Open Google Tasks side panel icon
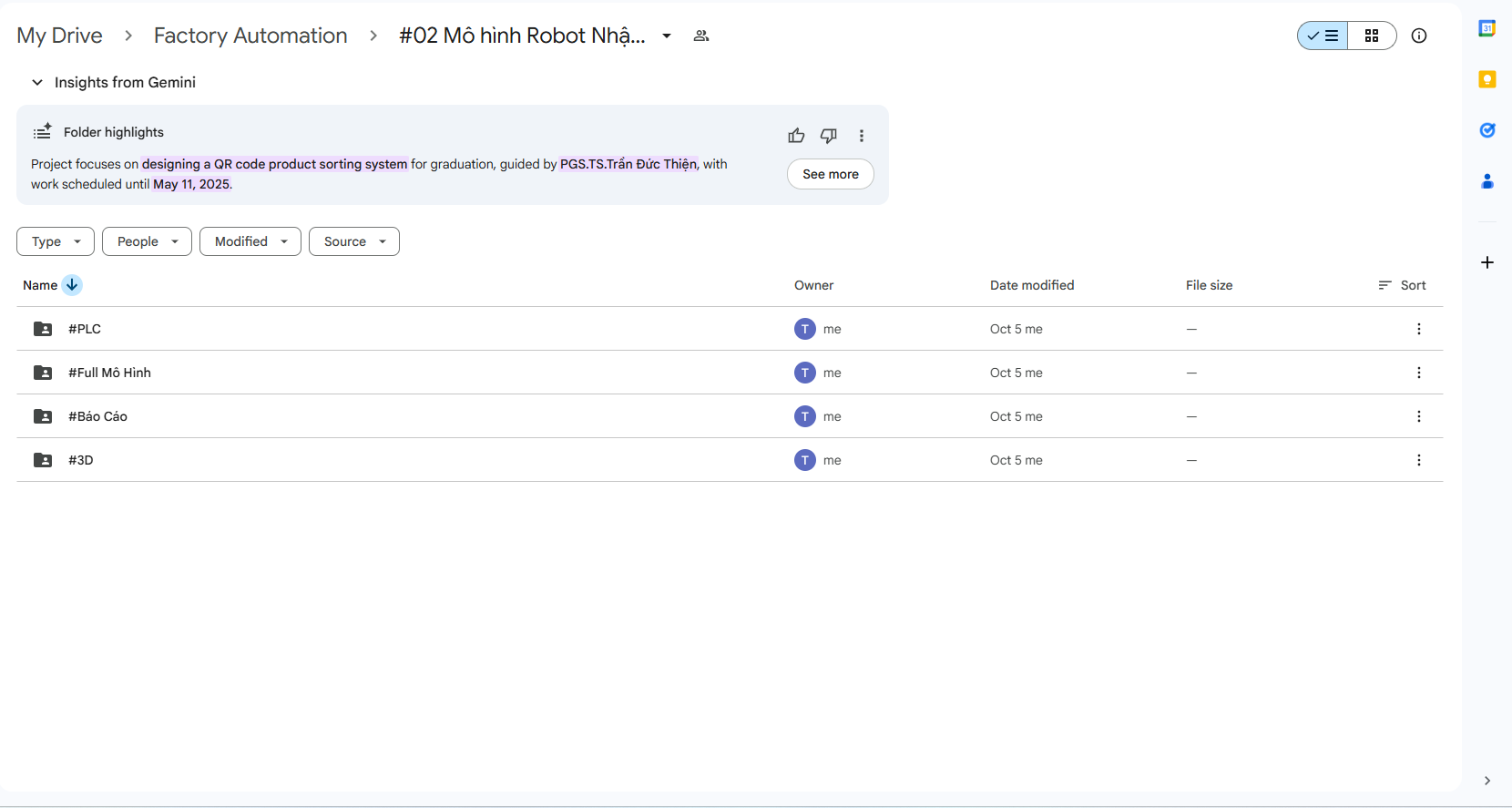This screenshot has width=1512, height=808. 1486,130
